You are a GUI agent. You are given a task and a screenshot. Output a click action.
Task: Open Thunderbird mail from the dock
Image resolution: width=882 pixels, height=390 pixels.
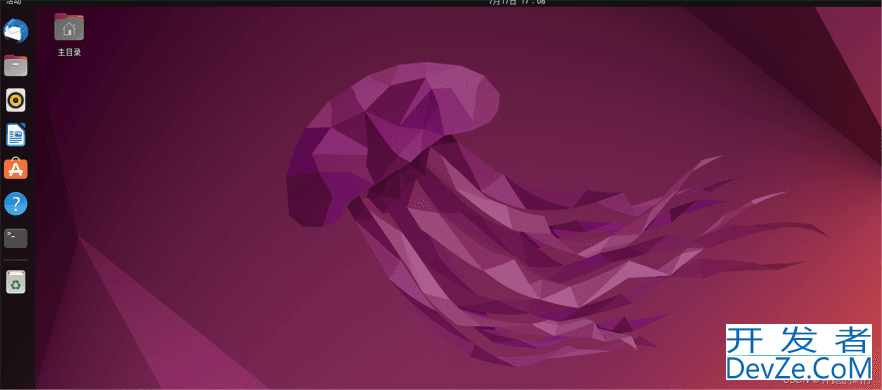tap(16, 31)
